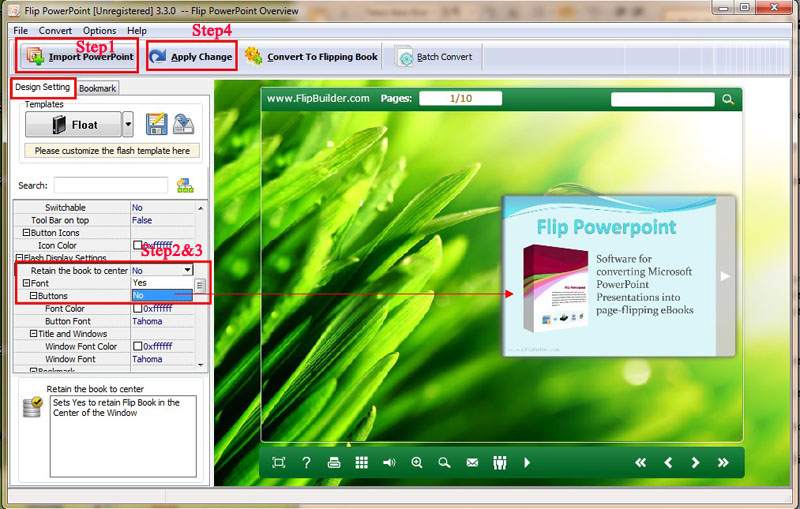Image resolution: width=800 pixels, height=509 pixels.
Task: Open the Help menu
Action: coord(137,31)
